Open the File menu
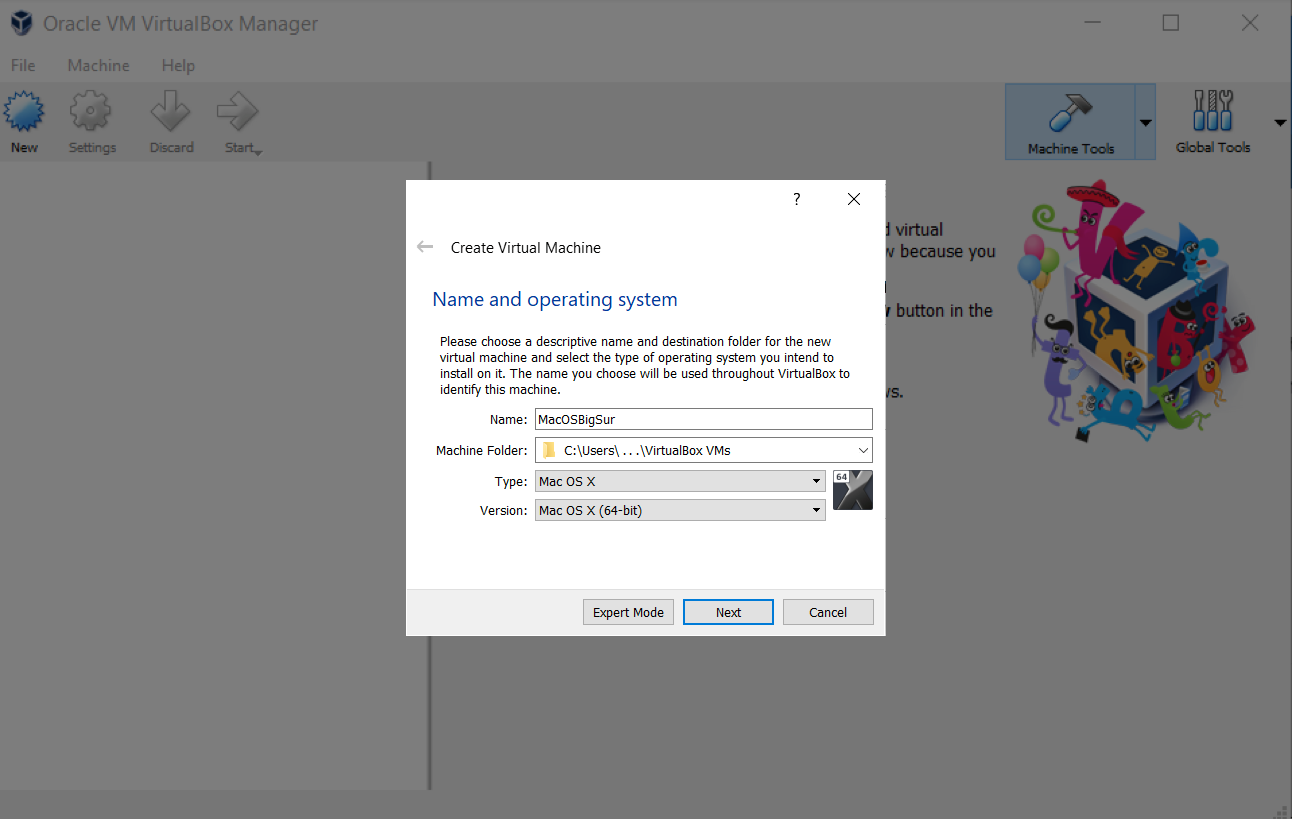The image size is (1292, 819). pos(23,65)
